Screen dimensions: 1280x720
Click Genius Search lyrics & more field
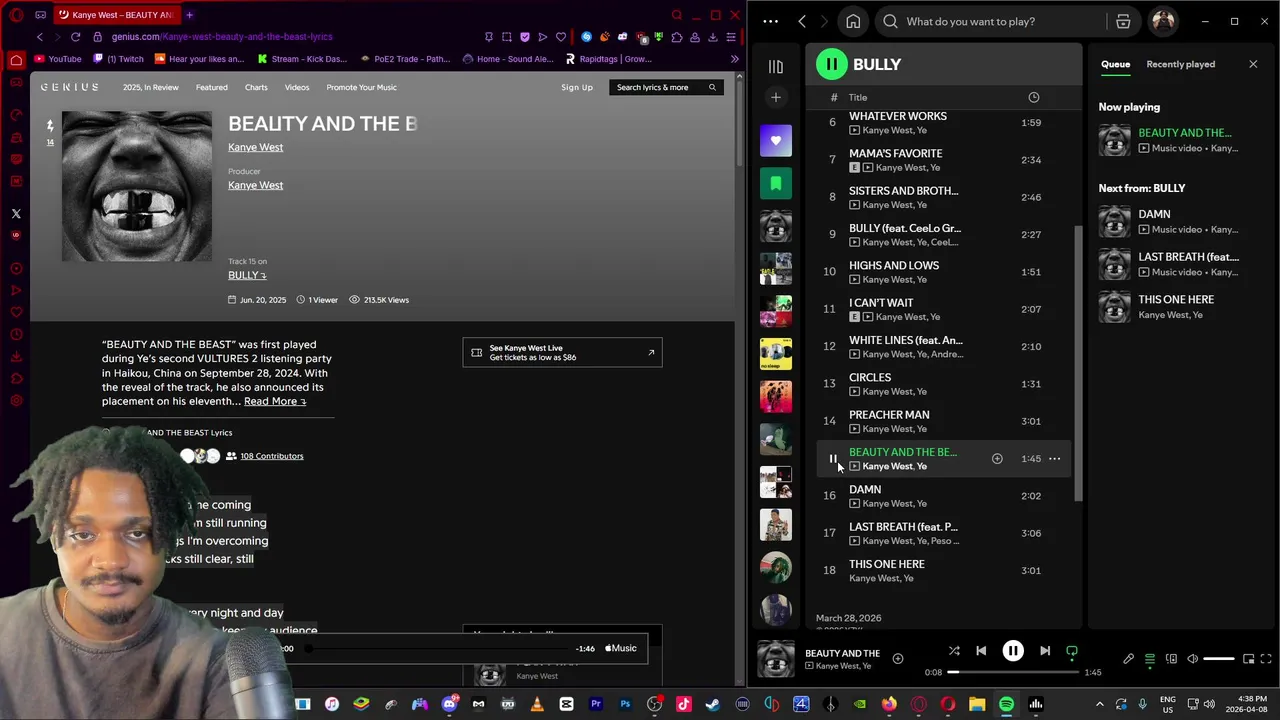tap(667, 87)
